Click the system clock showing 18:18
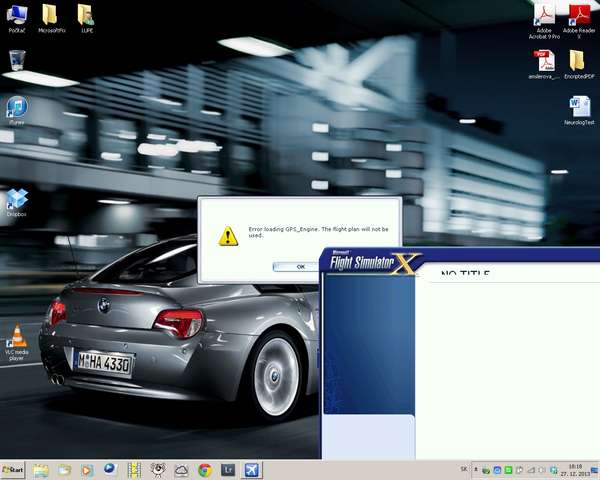Viewport: 600px width, 480px height. [x=575, y=470]
